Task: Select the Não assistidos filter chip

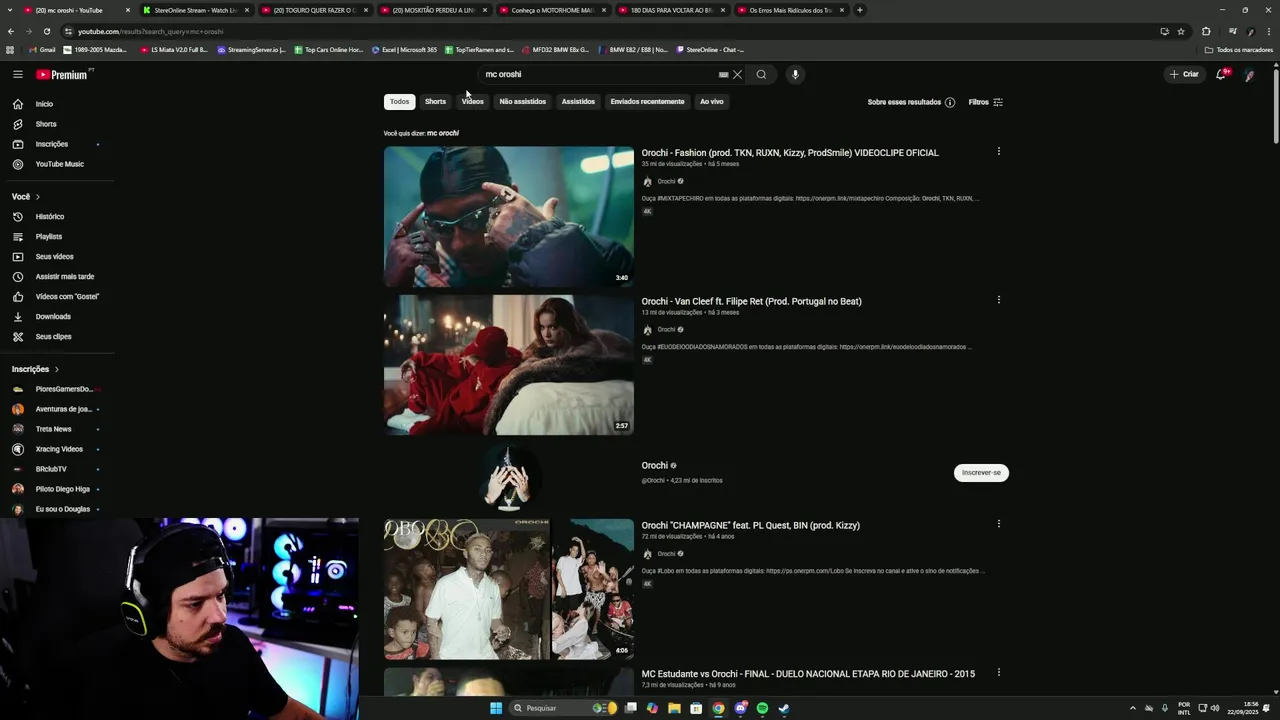Action: [523, 101]
